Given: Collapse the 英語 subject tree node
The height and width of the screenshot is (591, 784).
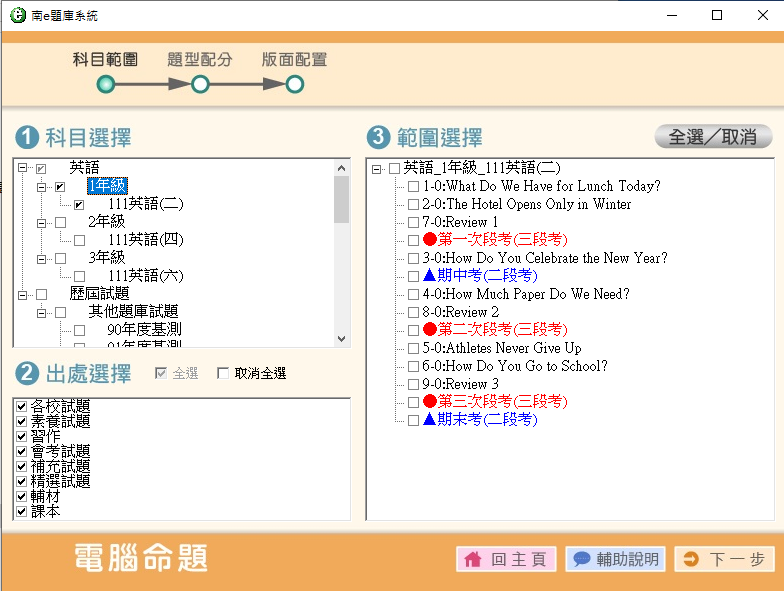Looking at the screenshot, I should [x=21, y=168].
